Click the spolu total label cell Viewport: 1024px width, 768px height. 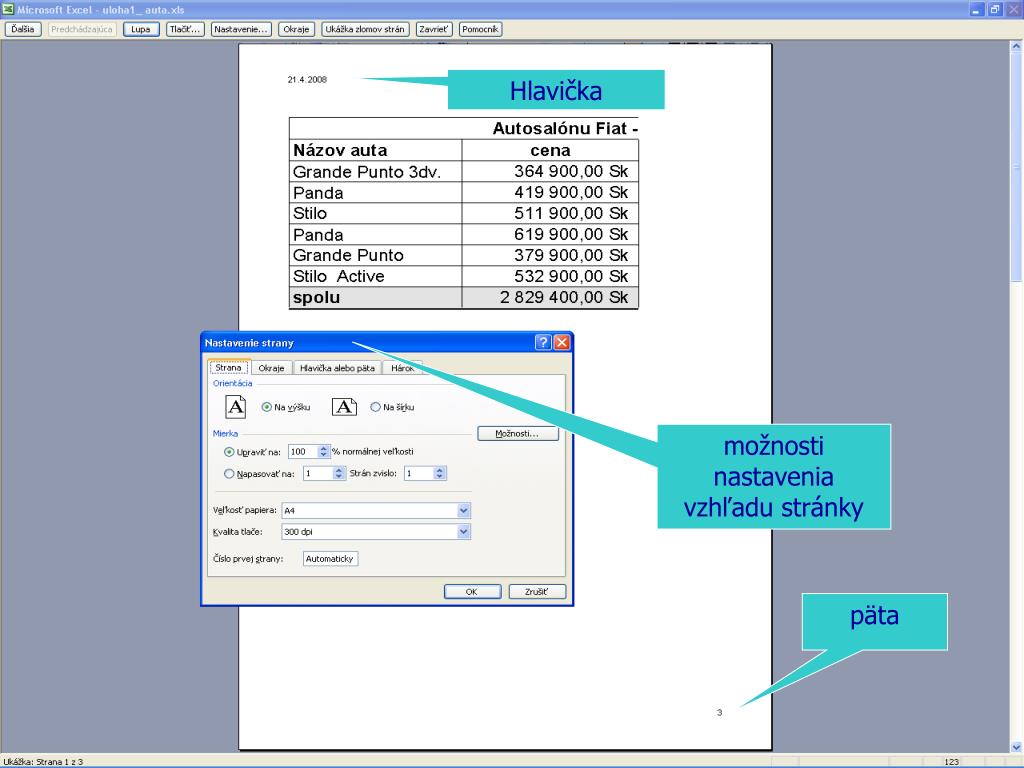coord(376,297)
